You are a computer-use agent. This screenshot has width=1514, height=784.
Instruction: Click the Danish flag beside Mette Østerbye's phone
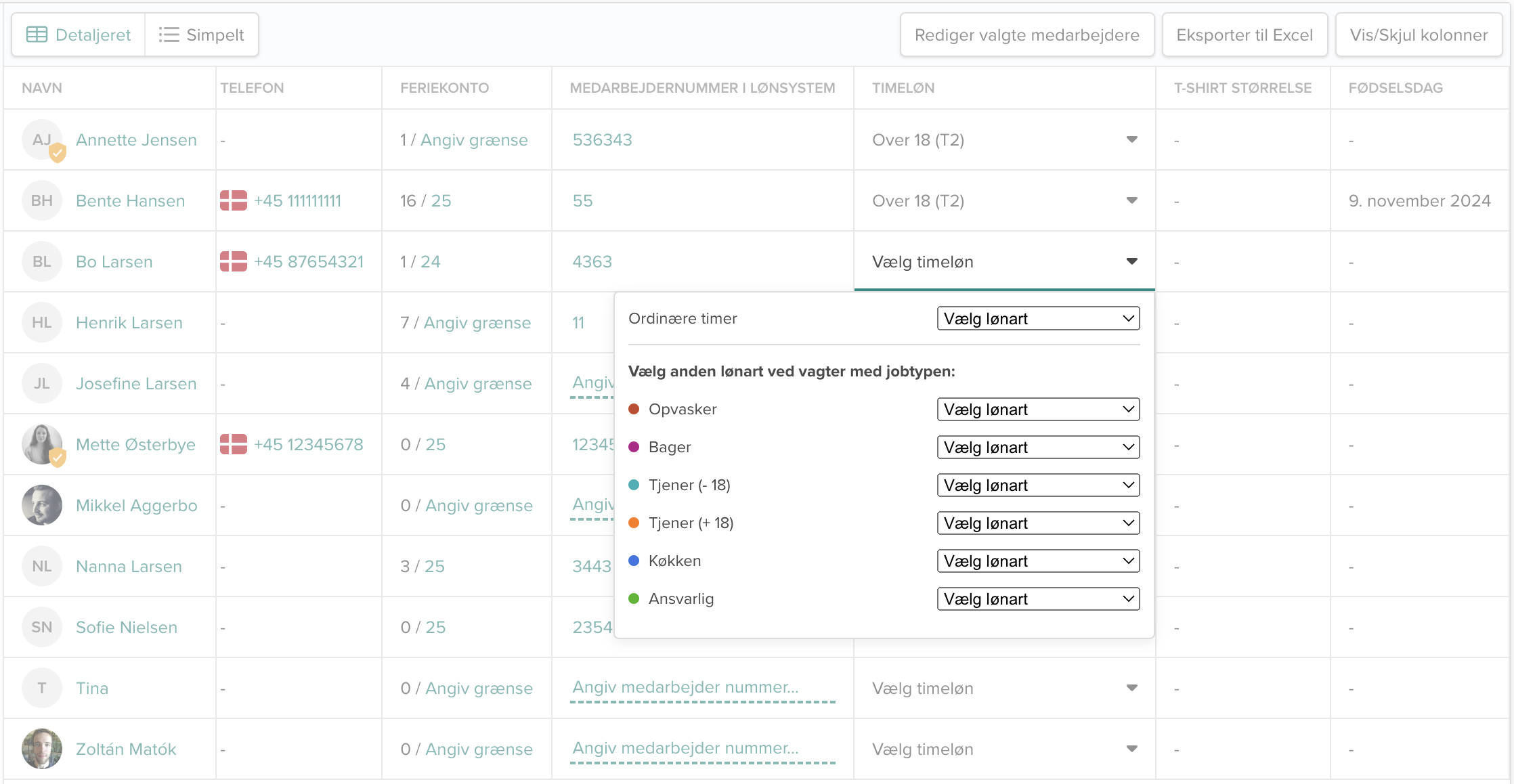click(x=234, y=444)
